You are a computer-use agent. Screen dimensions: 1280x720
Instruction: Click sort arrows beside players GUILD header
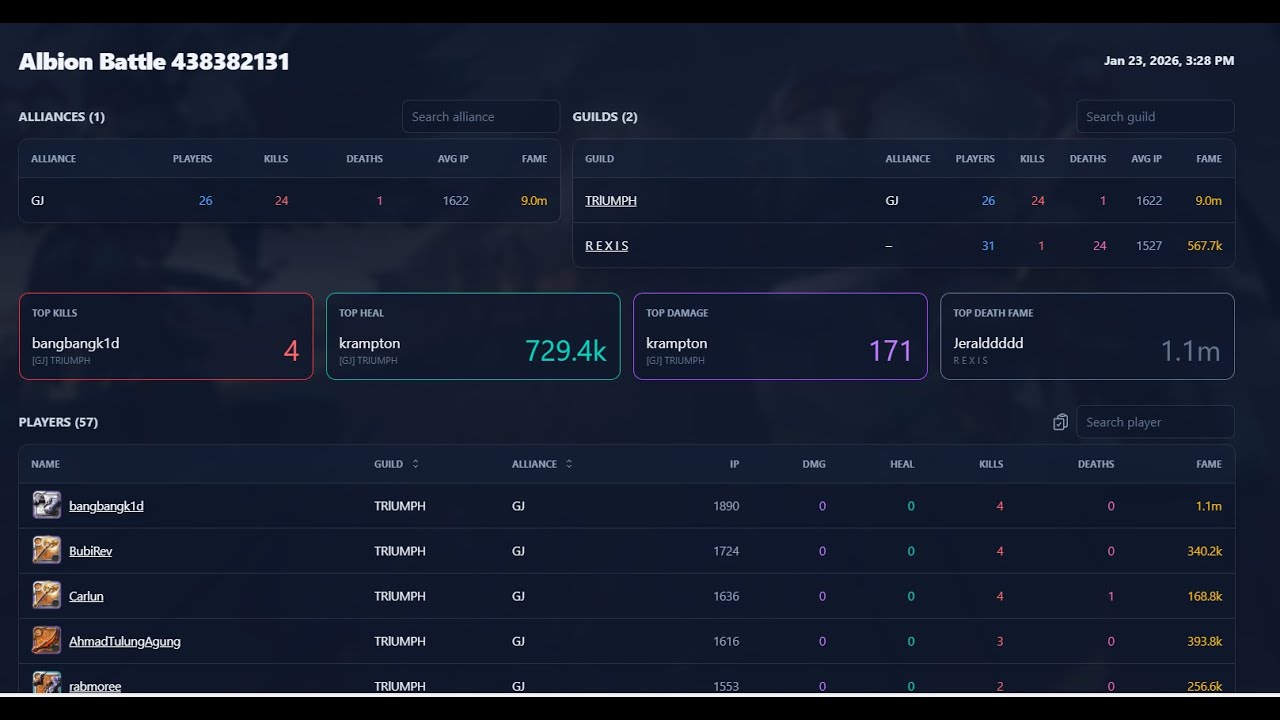[x=415, y=464]
